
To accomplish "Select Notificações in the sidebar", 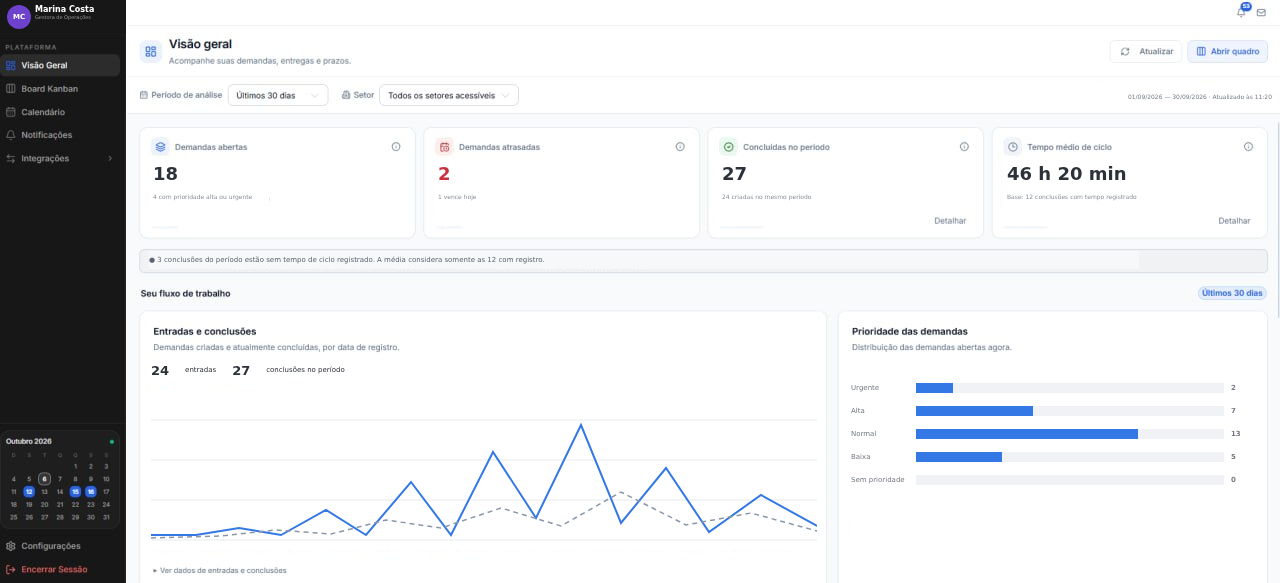I will (x=60, y=135).
